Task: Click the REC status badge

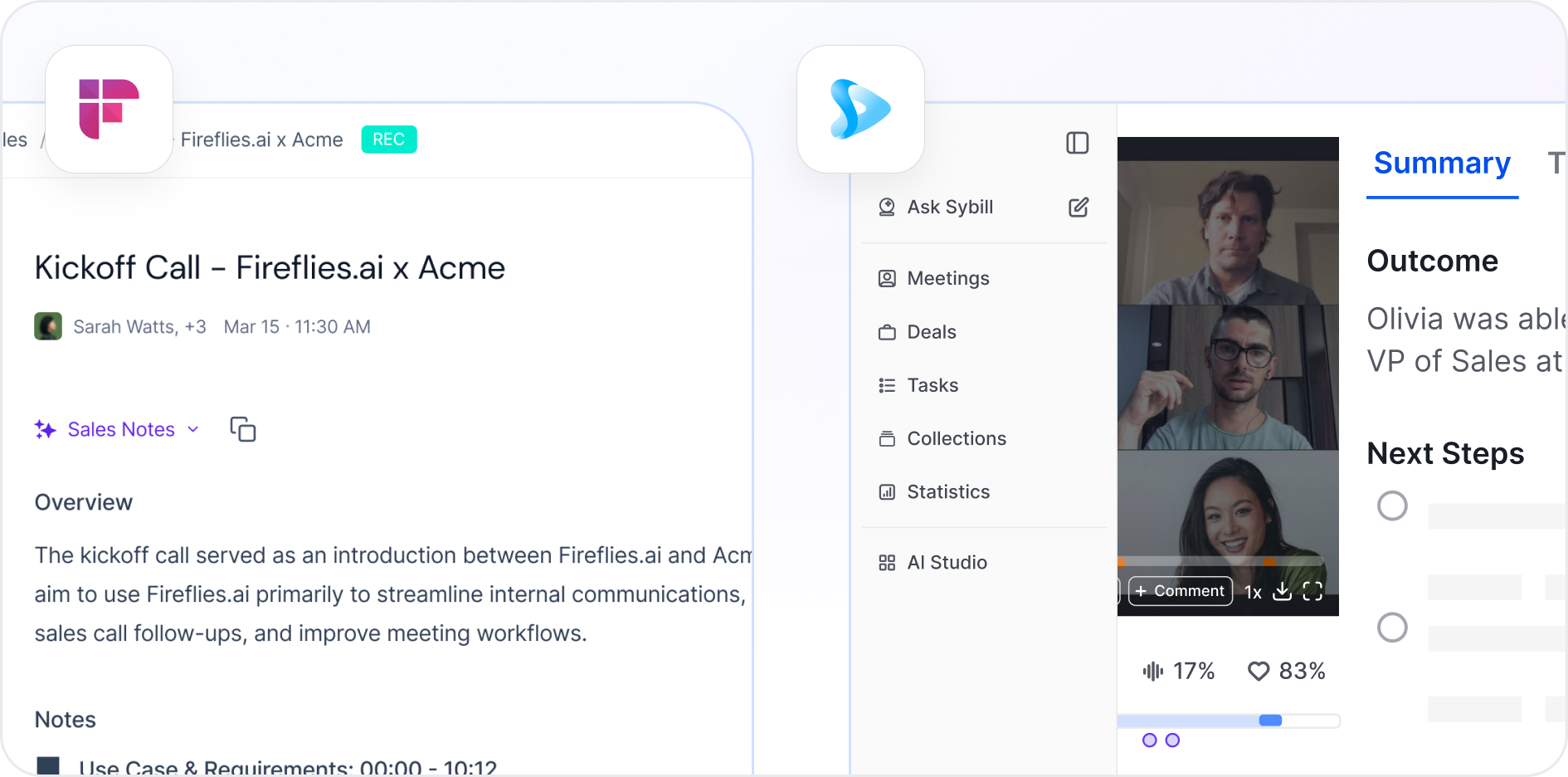Action: pos(388,139)
